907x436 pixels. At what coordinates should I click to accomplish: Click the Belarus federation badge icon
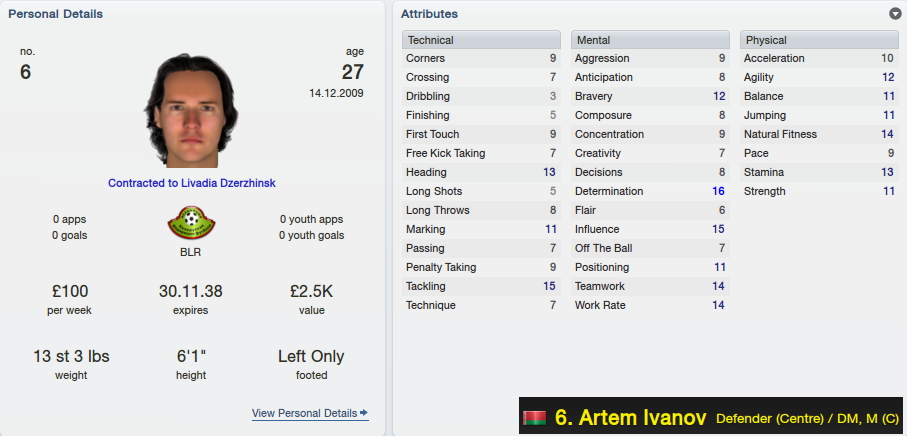click(x=191, y=223)
